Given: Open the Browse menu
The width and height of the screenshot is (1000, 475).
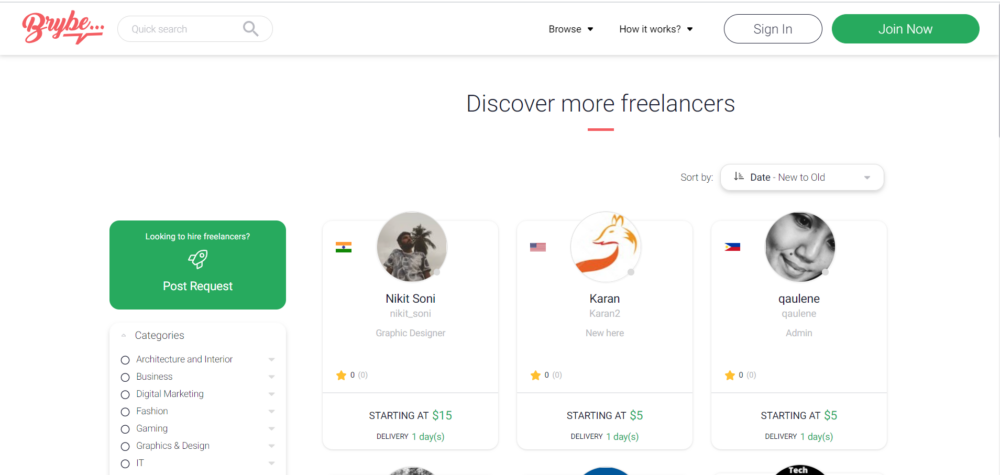Looking at the screenshot, I should point(571,29).
